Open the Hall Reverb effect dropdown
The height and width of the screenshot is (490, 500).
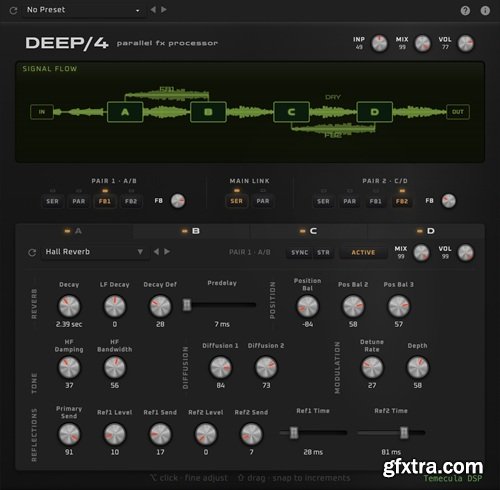94,252
